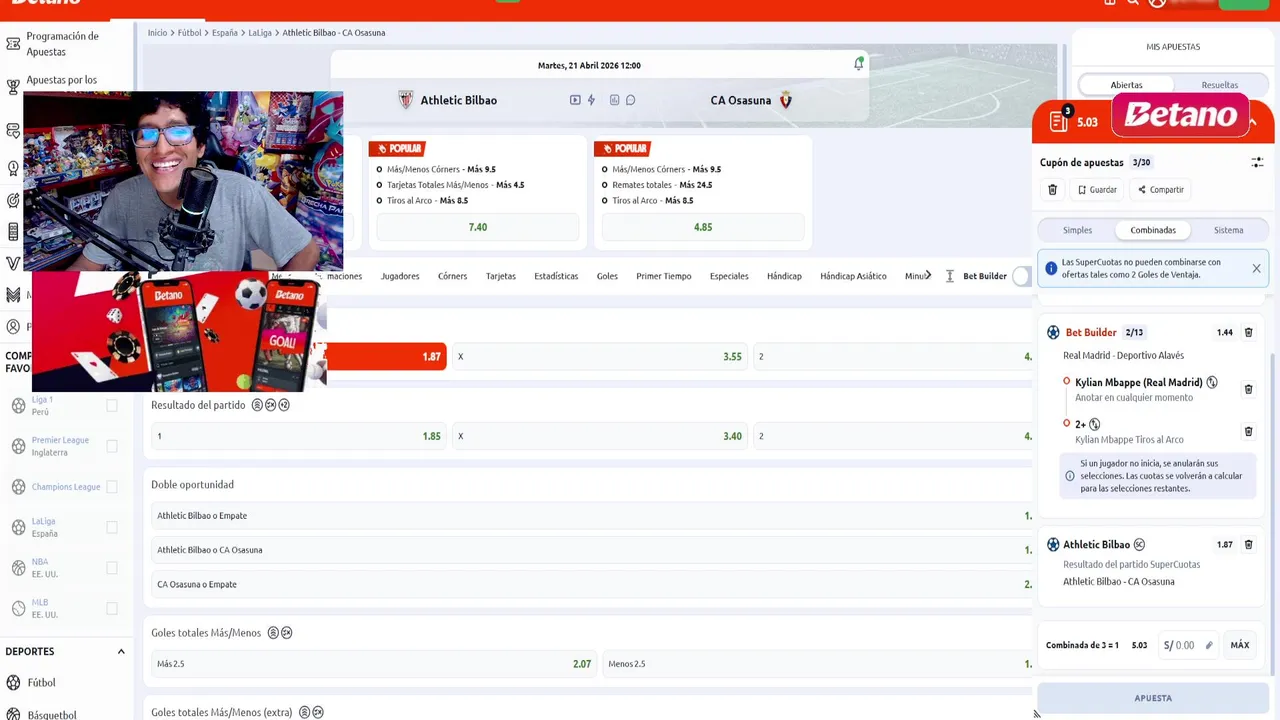1280x720 pixels.
Task: Open the Córners markets tab
Action: coord(452,276)
